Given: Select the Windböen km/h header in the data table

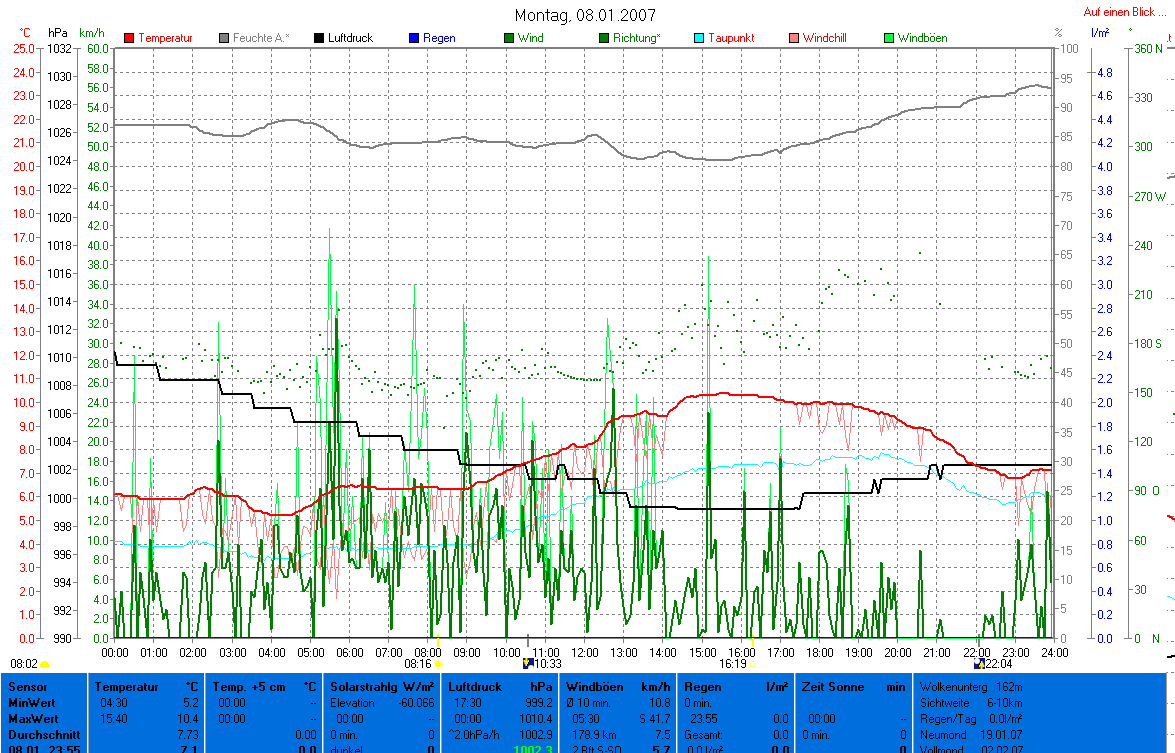Looking at the screenshot, I should (x=617, y=687).
